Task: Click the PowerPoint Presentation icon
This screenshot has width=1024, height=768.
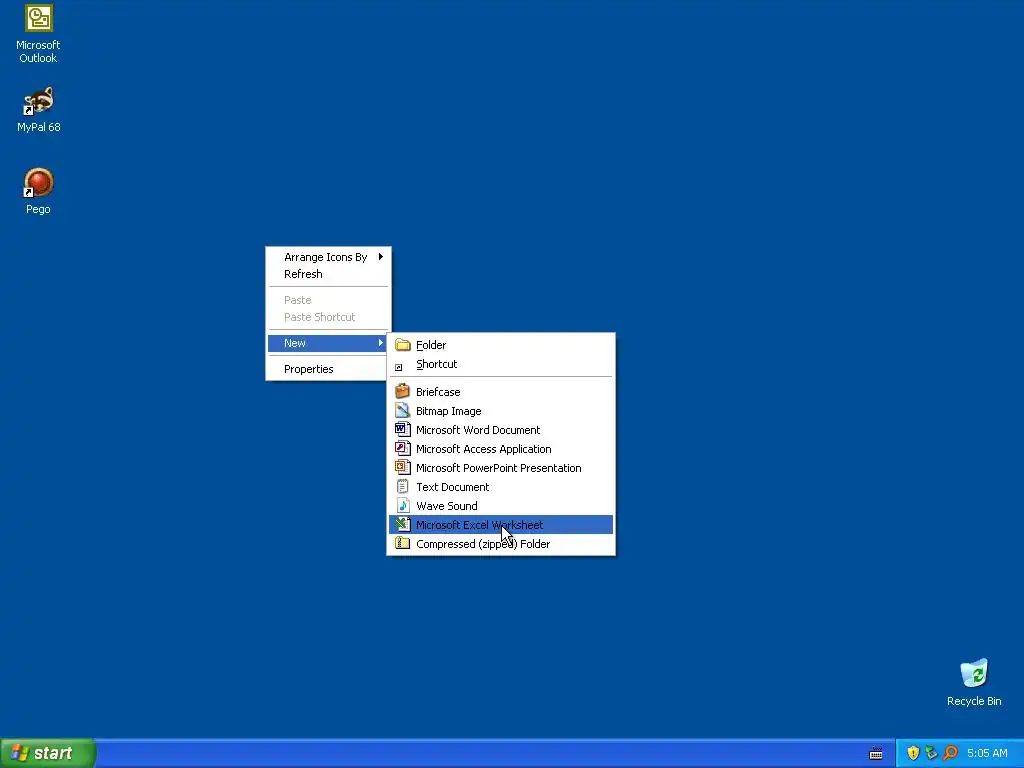Action: click(x=403, y=467)
